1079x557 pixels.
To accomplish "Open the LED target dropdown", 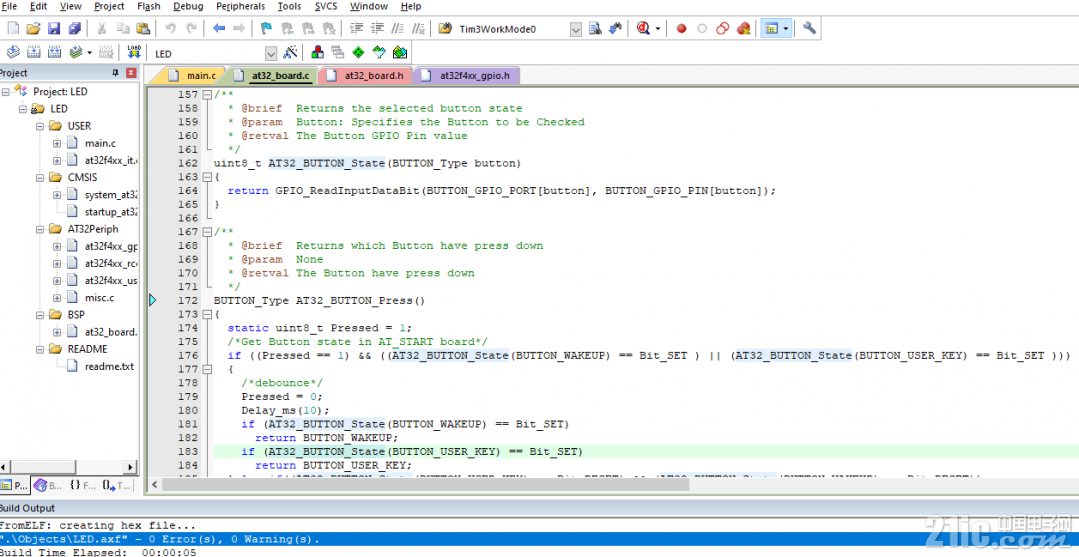I will pos(270,54).
